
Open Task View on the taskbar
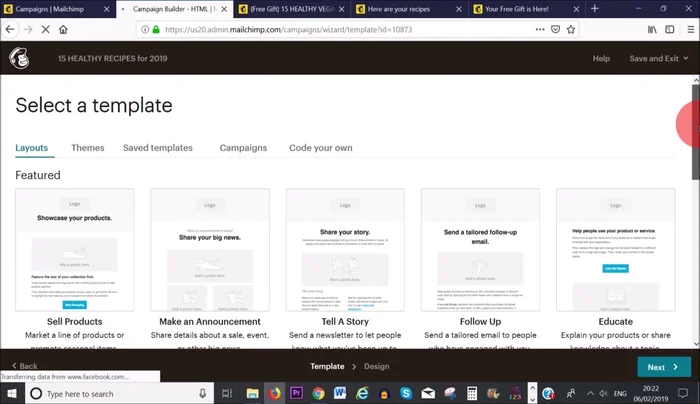(227, 393)
